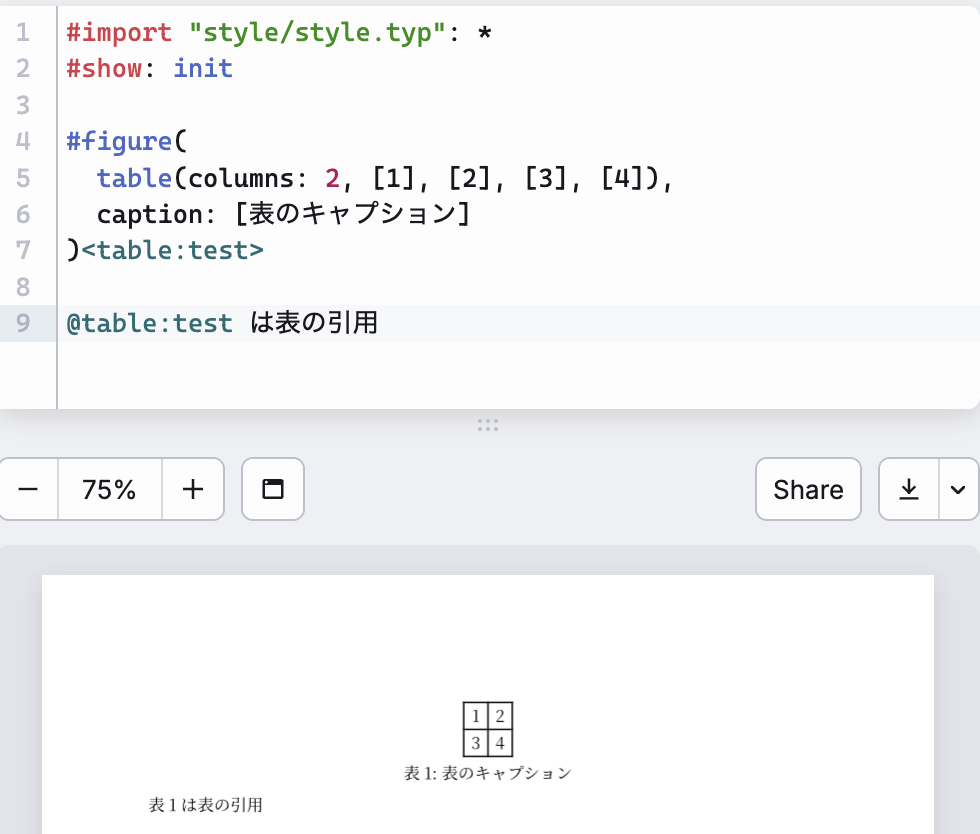This screenshot has width=980, height=834.
Task: Click the Share button
Action: tap(808, 489)
